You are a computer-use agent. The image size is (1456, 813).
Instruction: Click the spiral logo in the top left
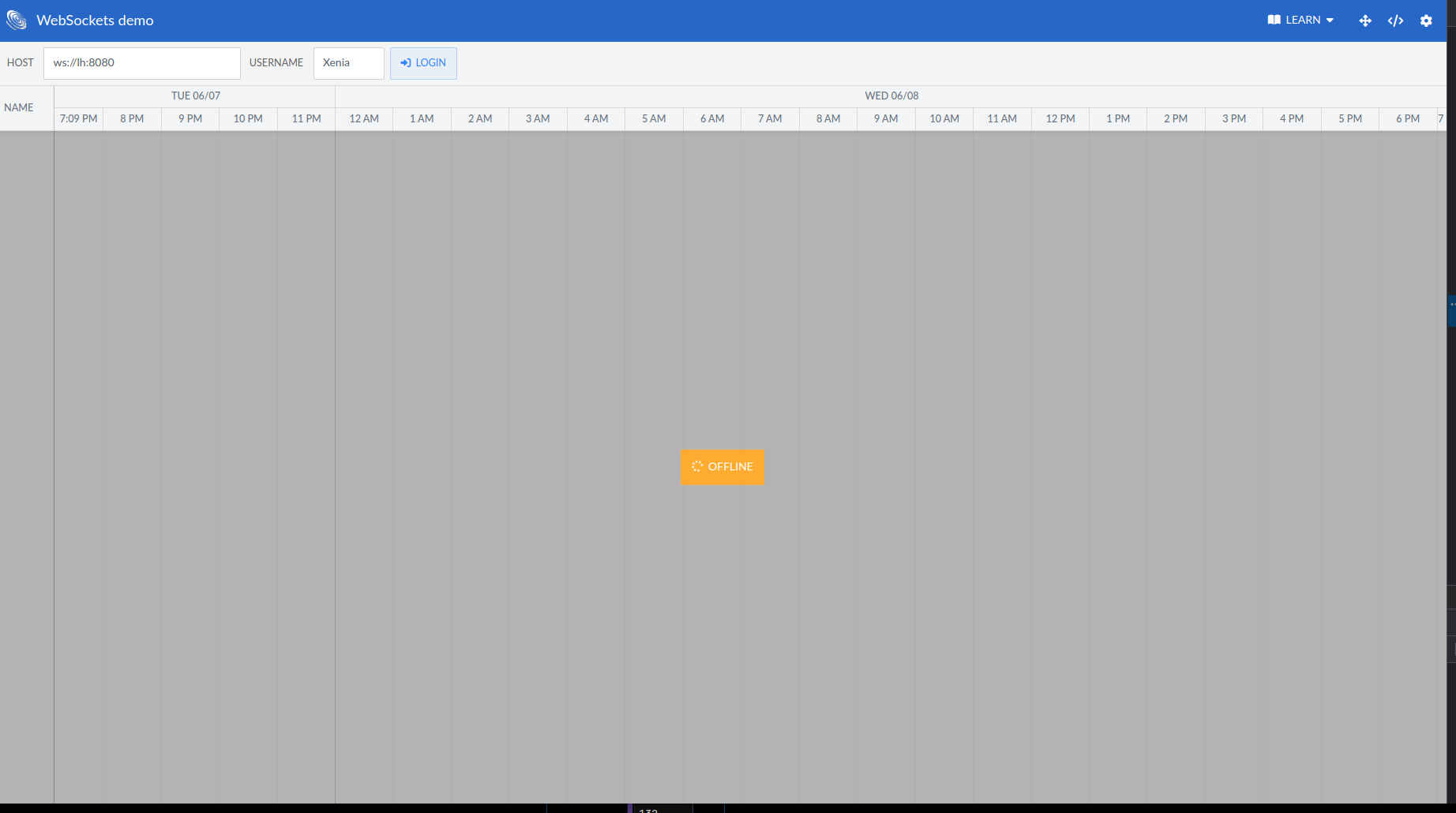[16, 20]
